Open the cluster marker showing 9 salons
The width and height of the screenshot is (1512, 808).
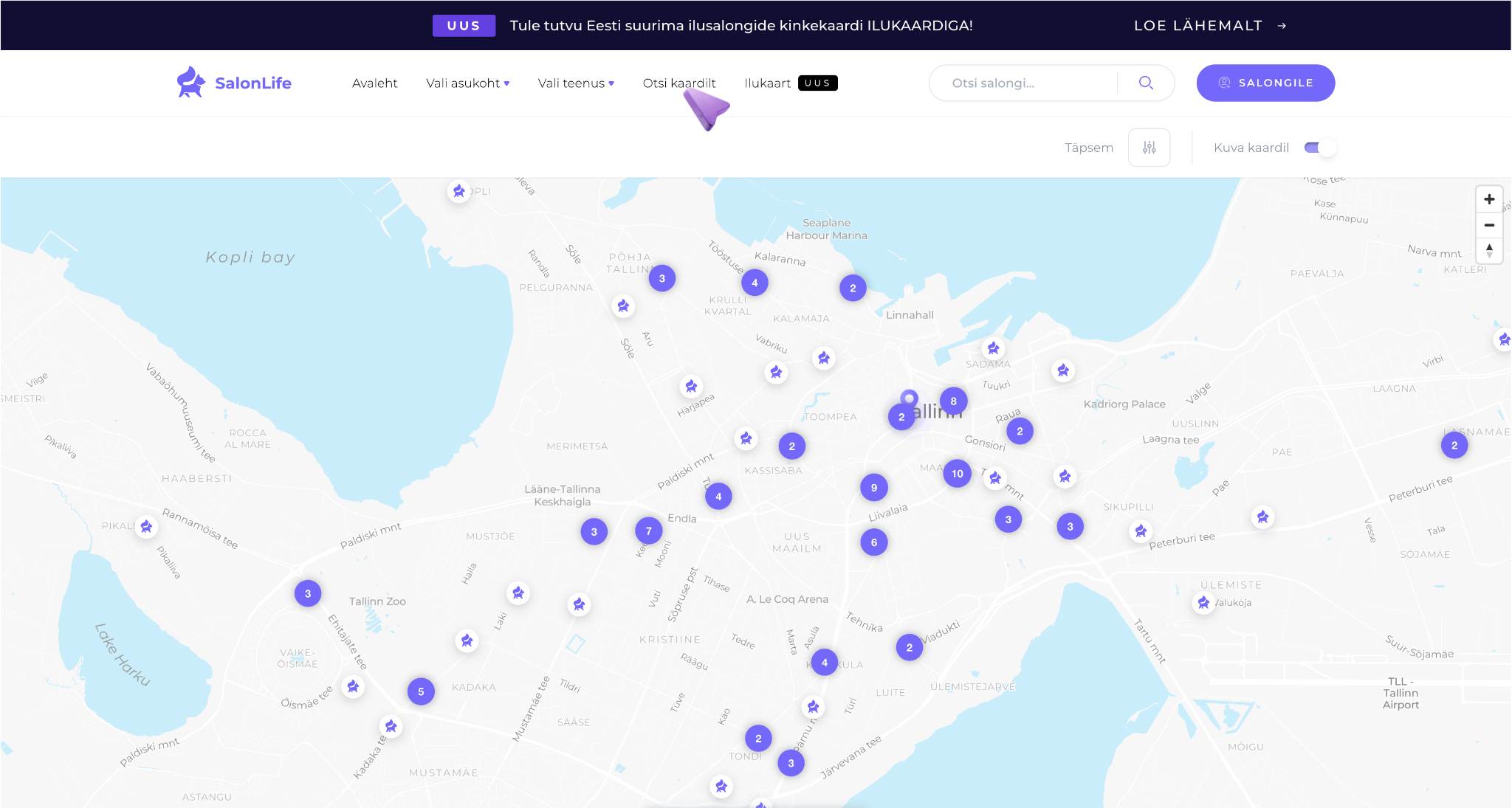click(x=873, y=488)
